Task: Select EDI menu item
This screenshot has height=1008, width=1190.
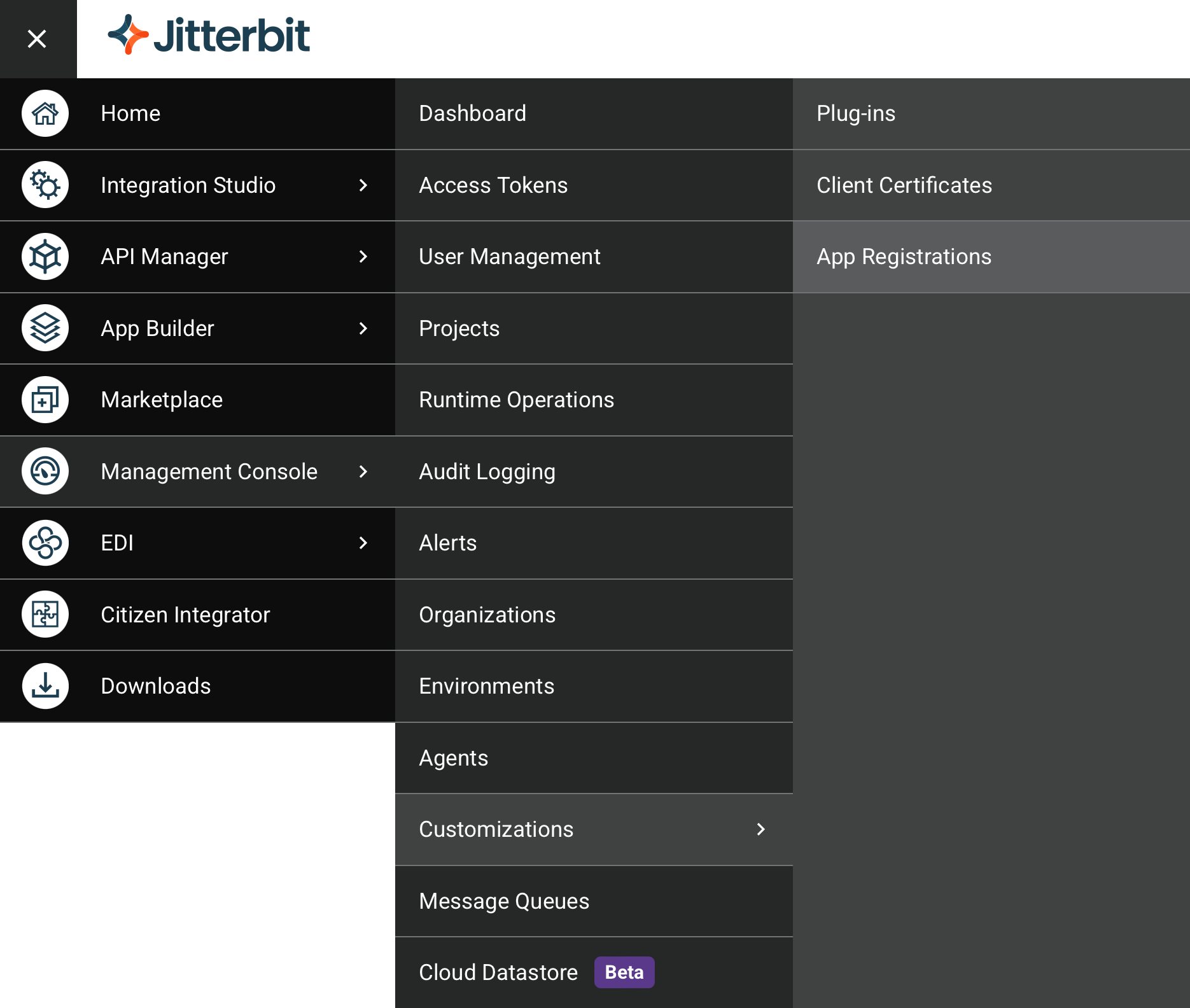Action: click(197, 543)
